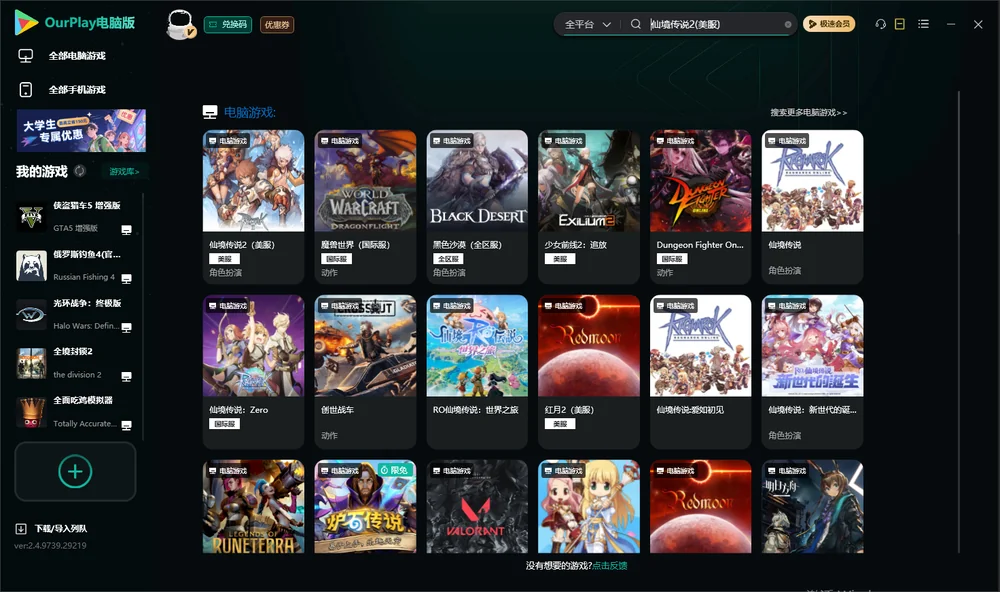Image resolution: width=1000 pixels, height=592 pixels.
Task: Click the PC icon on the division 2 row
Action: click(126, 376)
